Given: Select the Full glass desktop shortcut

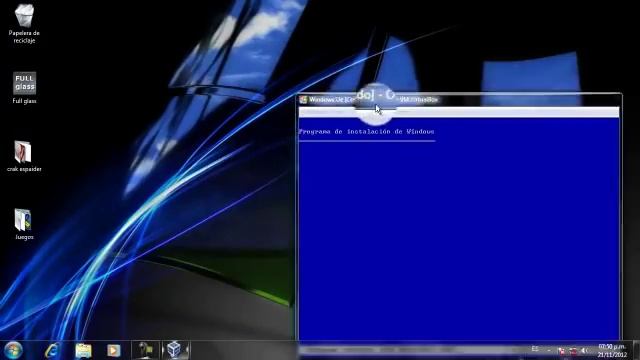Looking at the screenshot, I should click(x=24, y=88).
